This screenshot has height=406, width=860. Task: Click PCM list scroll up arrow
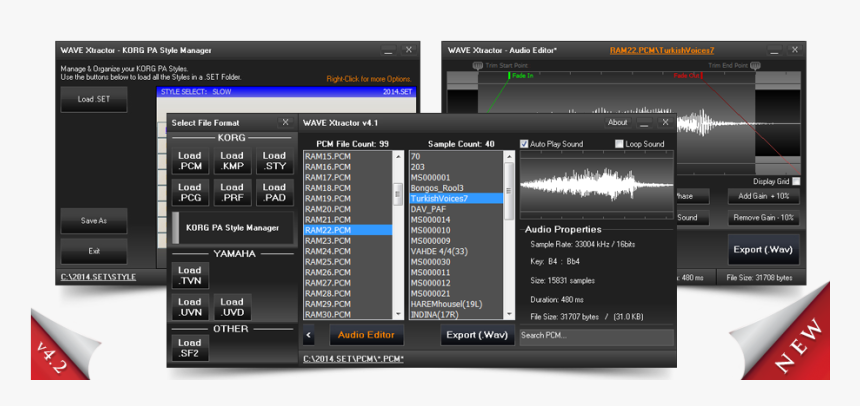click(x=398, y=156)
